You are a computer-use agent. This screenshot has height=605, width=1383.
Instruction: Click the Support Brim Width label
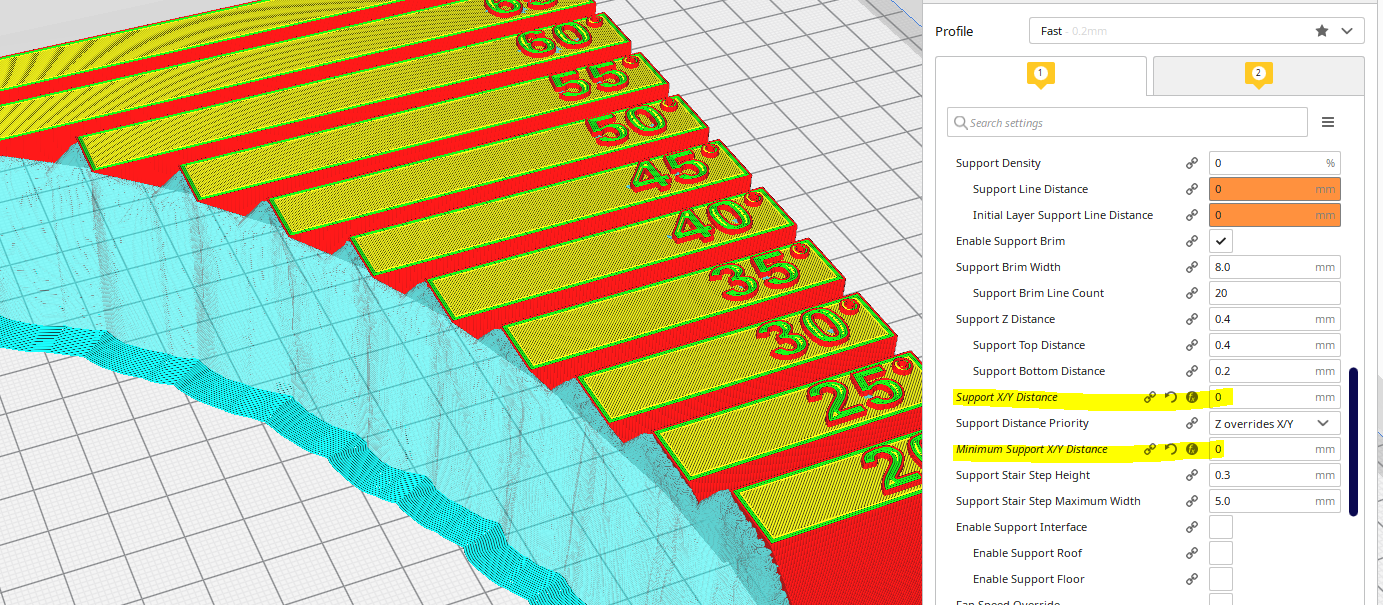click(x=1008, y=267)
